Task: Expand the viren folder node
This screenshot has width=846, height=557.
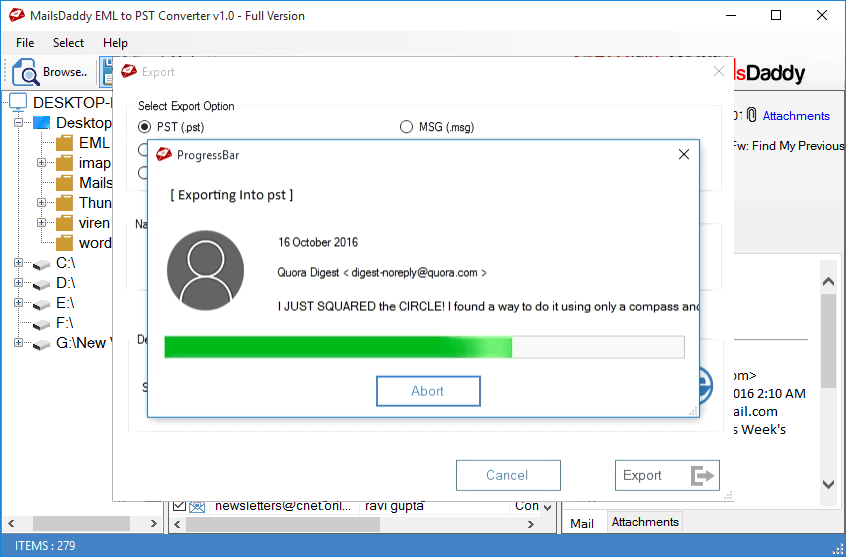Action: (x=42, y=222)
